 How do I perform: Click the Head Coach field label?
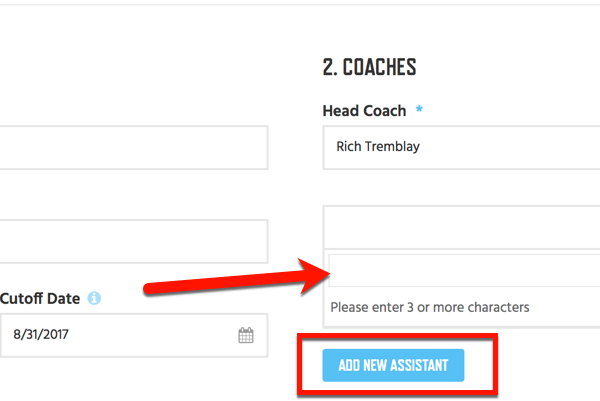(364, 111)
